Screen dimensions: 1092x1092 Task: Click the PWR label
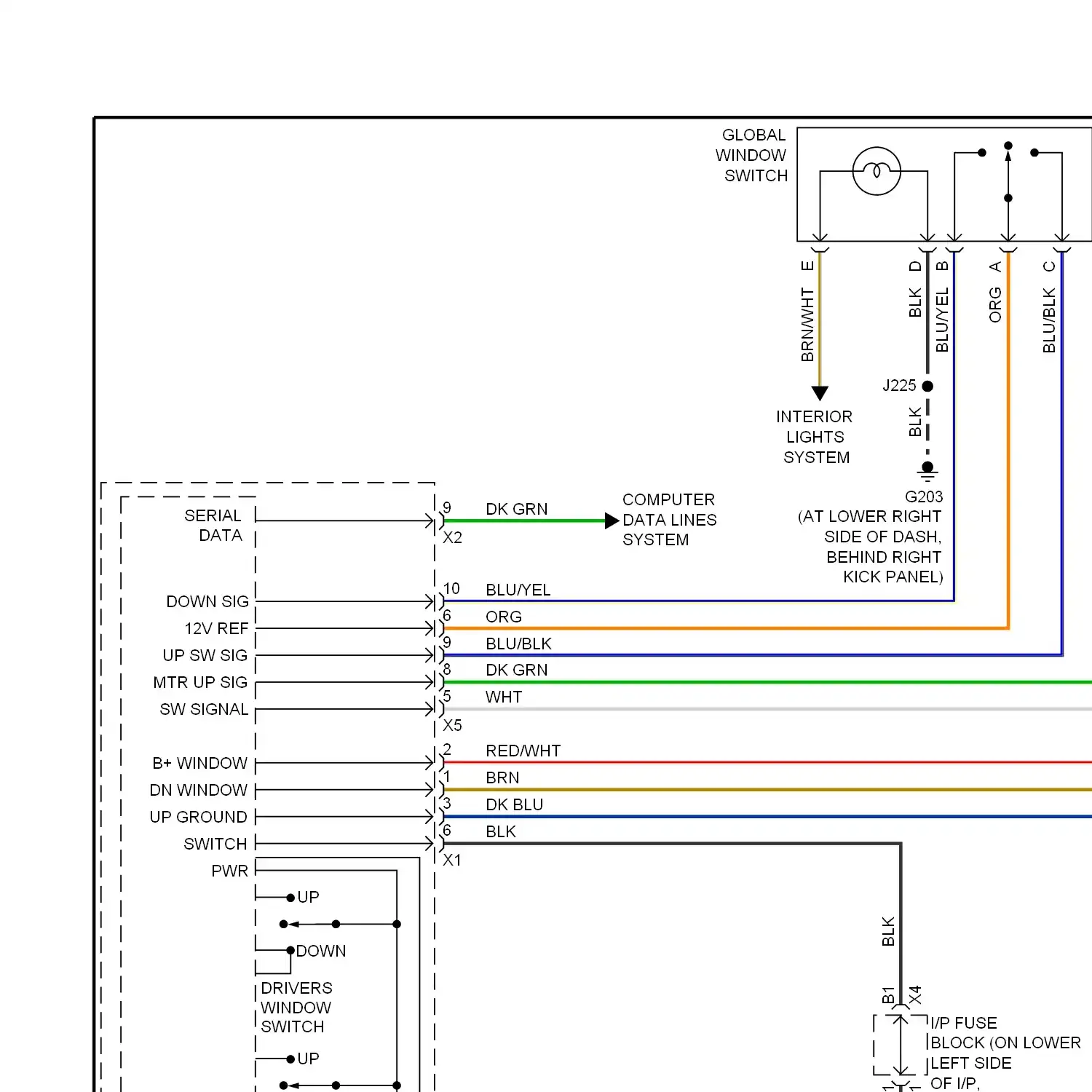point(229,871)
